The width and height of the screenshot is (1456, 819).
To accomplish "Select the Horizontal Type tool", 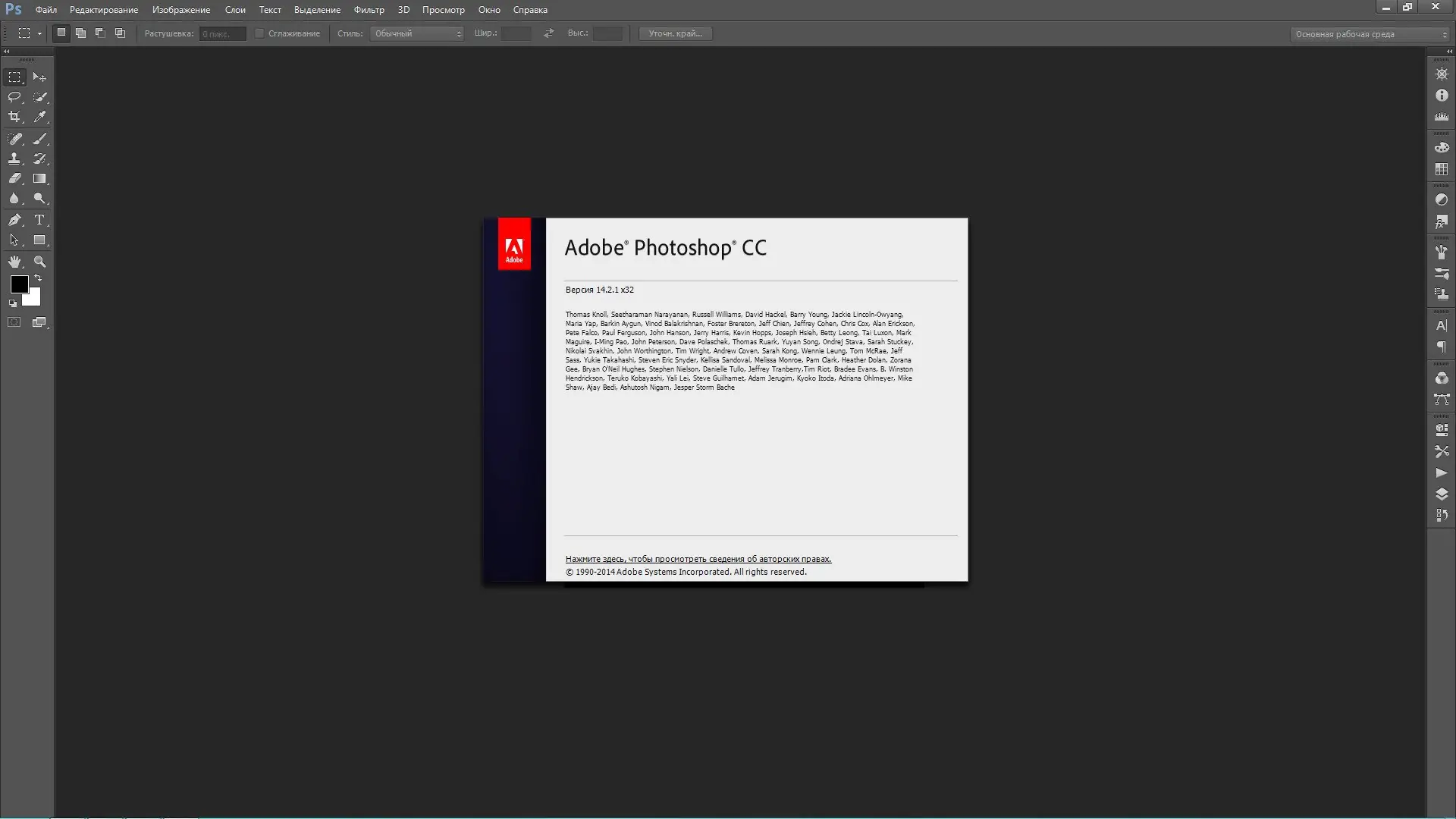I will click(x=40, y=220).
